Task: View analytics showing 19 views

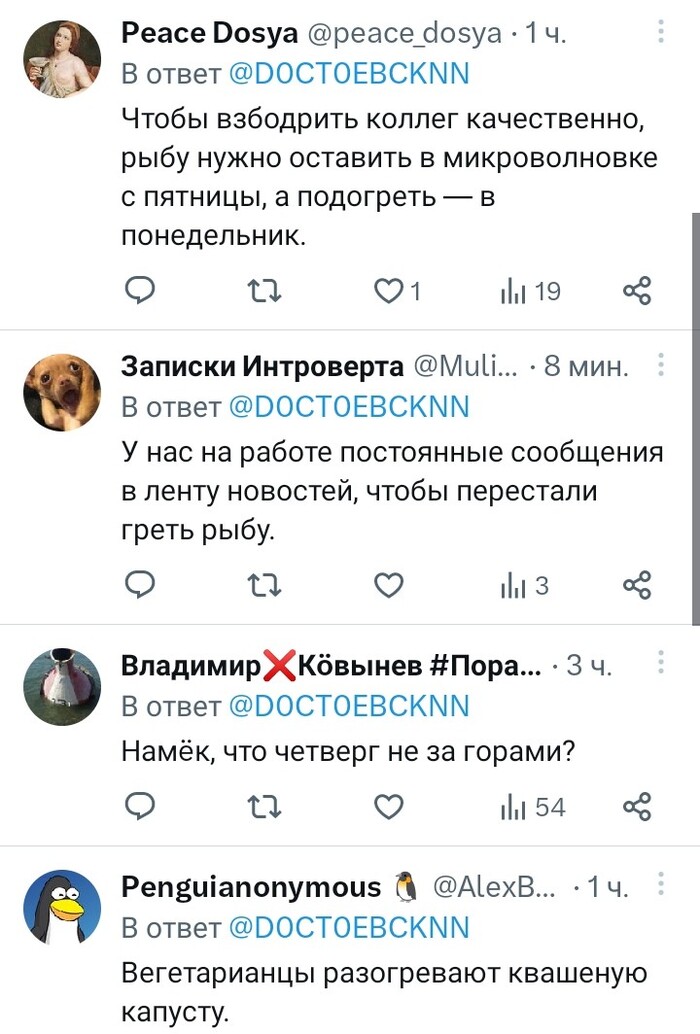Action: (530, 291)
